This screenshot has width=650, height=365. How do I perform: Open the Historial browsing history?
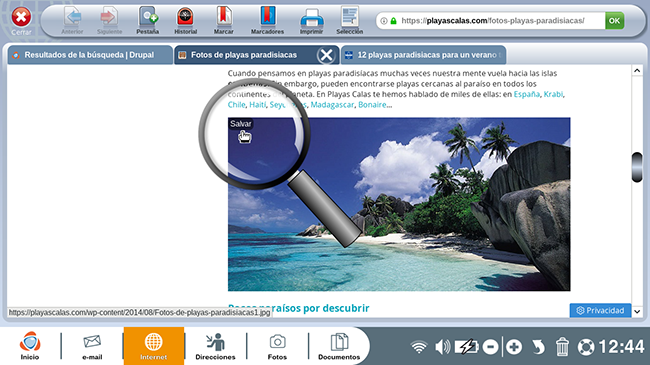[x=185, y=20]
